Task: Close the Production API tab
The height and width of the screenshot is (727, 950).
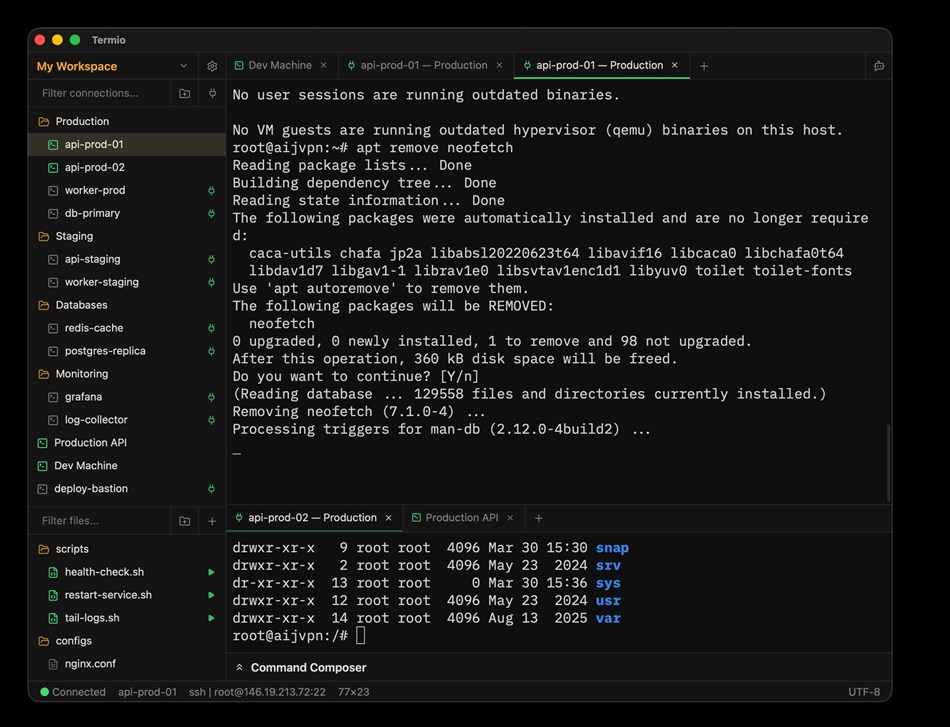Action: (510, 518)
